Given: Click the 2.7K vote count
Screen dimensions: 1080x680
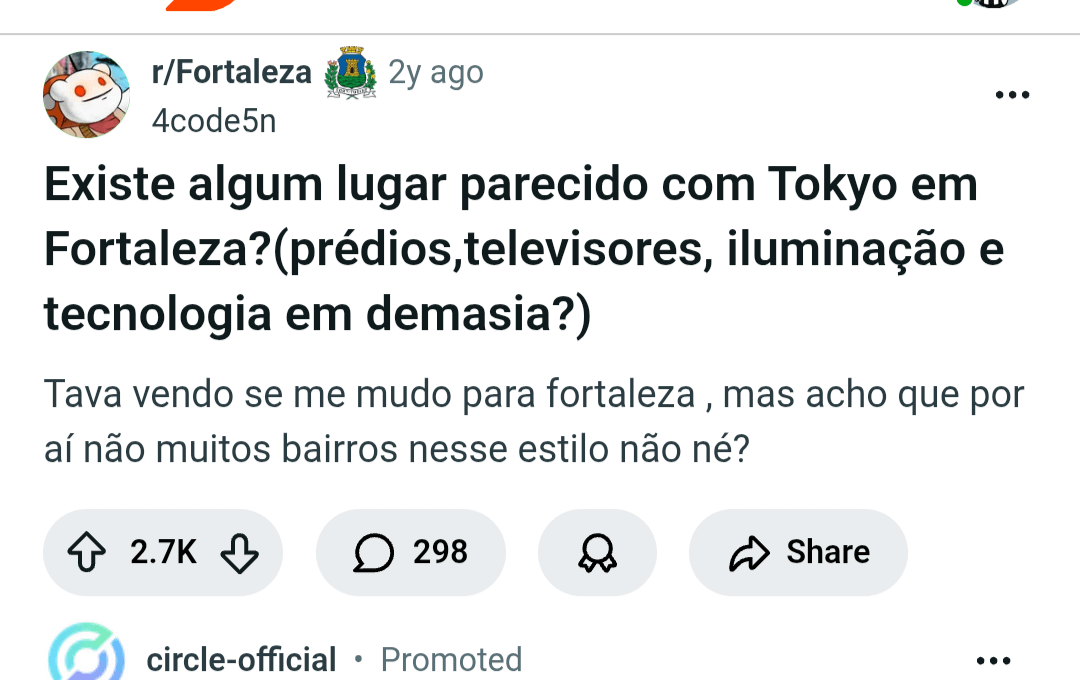Looking at the screenshot, I should (x=164, y=553).
